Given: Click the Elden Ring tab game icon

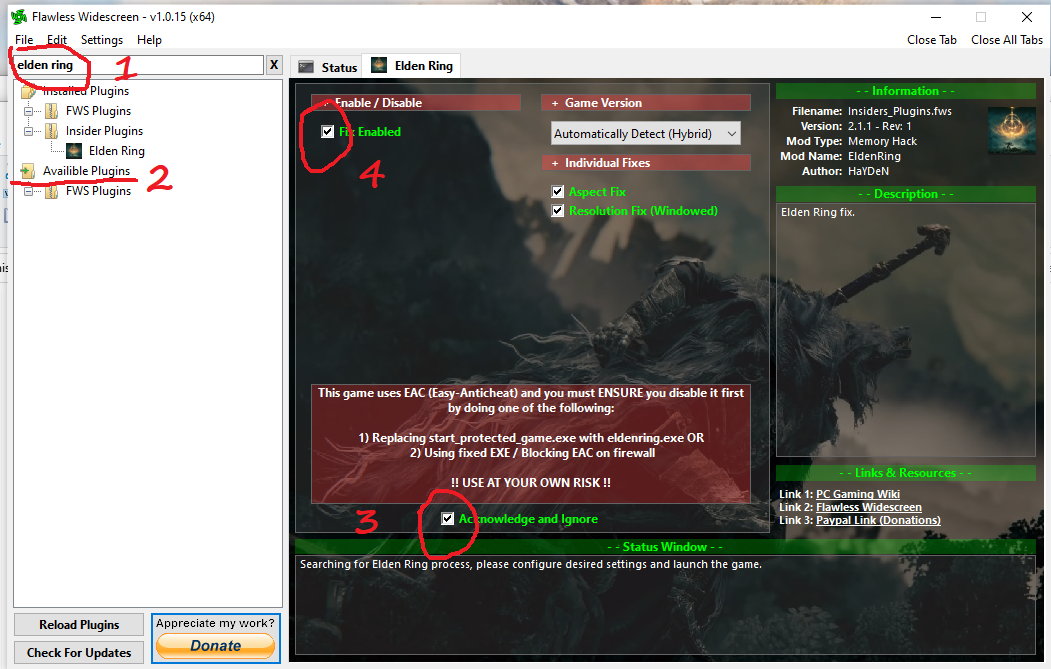Looking at the screenshot, I should pos(379,65).
